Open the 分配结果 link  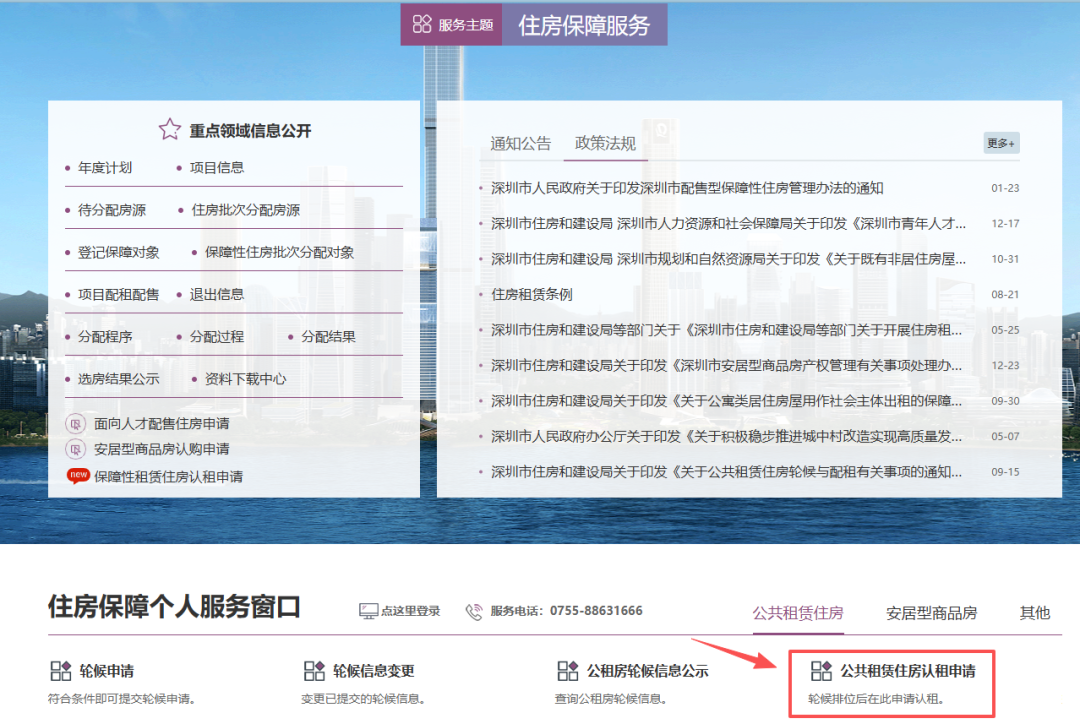point(329,337)
